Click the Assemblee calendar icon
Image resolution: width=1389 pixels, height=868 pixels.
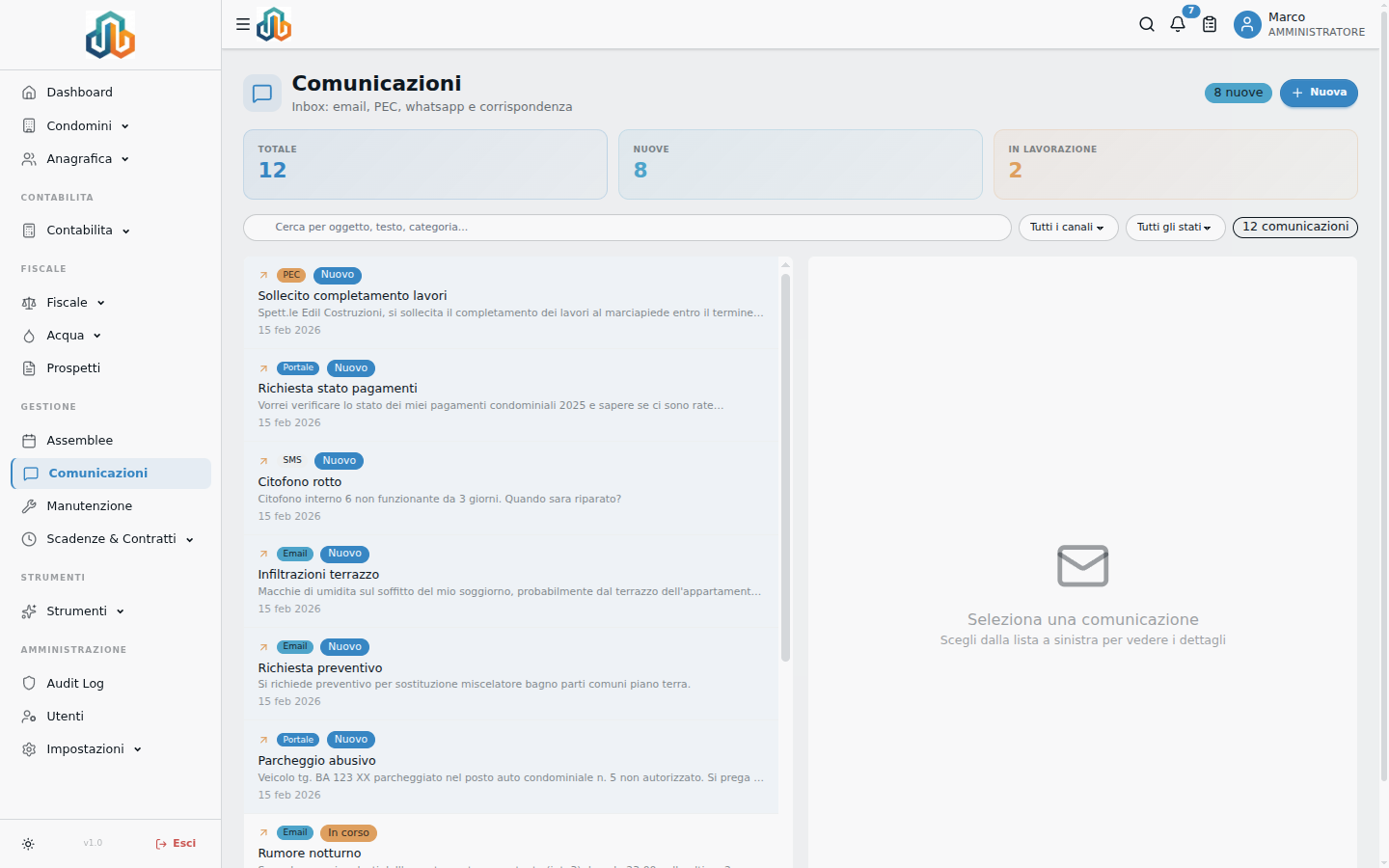(29, 441)
